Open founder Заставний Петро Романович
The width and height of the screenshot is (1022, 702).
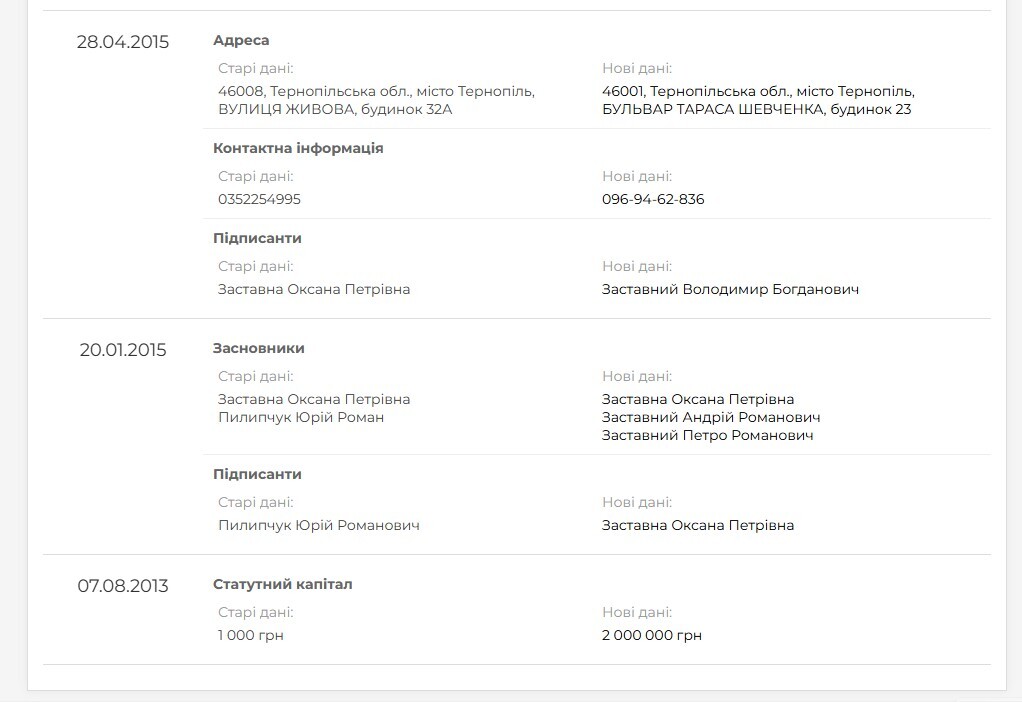coord(707,435)
